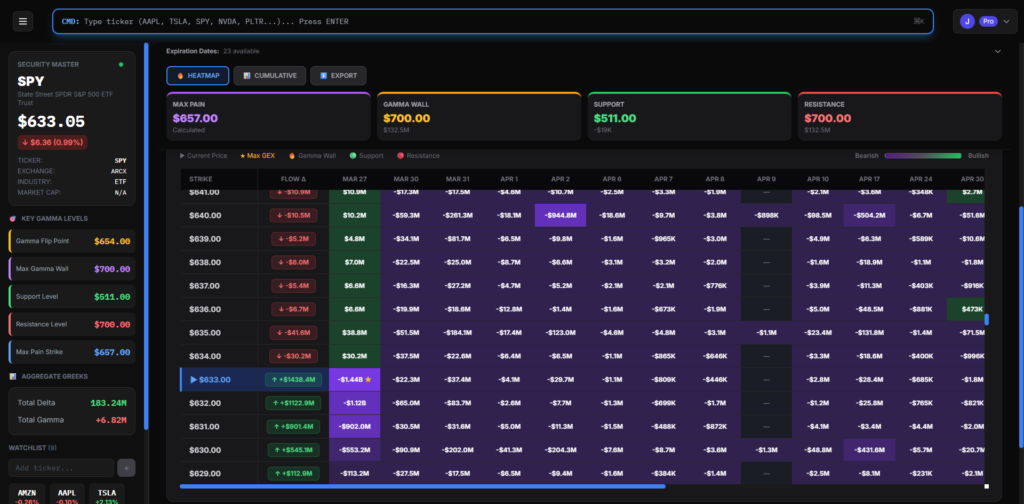The width and height of the screenshot is (1024, 504).
Task: Click the Total Gamma +6.82M value
Action: click(x=111, y=420)
